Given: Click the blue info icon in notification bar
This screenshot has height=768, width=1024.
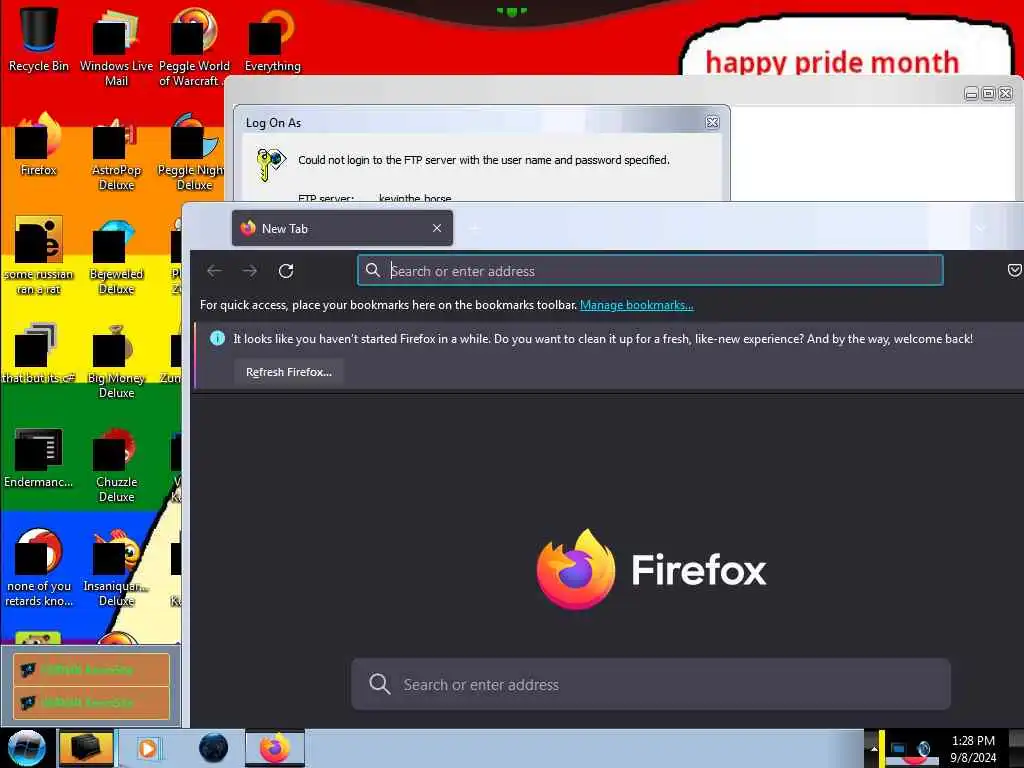Looking at the screenshot, I should [x=217, y=338].
